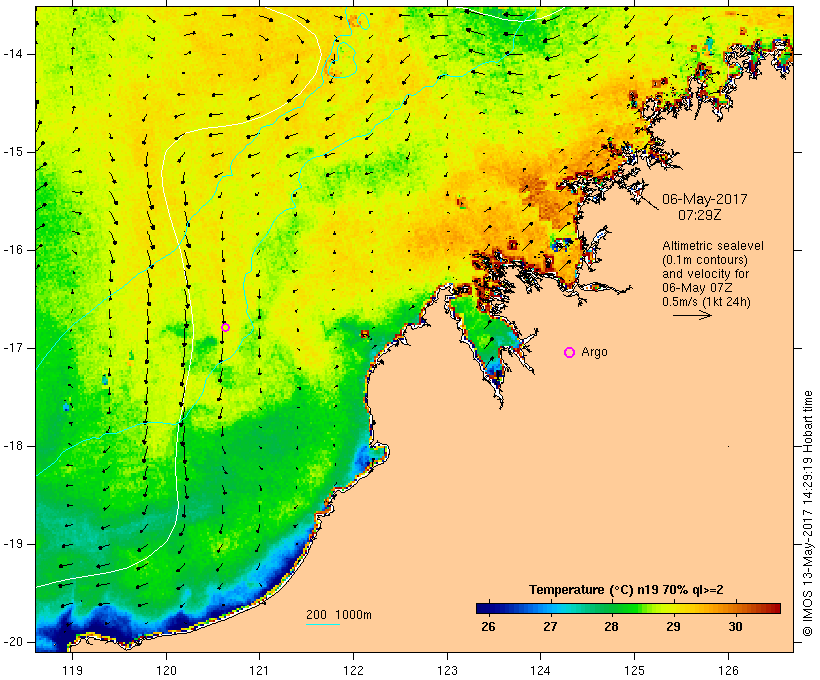Click the magenta Argo float marker on the map
The height and width of the screenshot is (680, 820).
(225, 327)
